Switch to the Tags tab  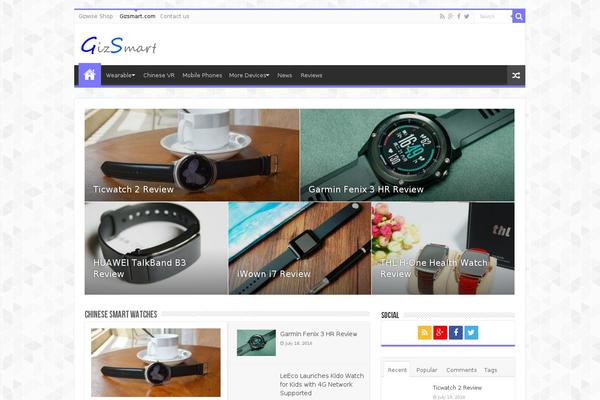point(491,370)
